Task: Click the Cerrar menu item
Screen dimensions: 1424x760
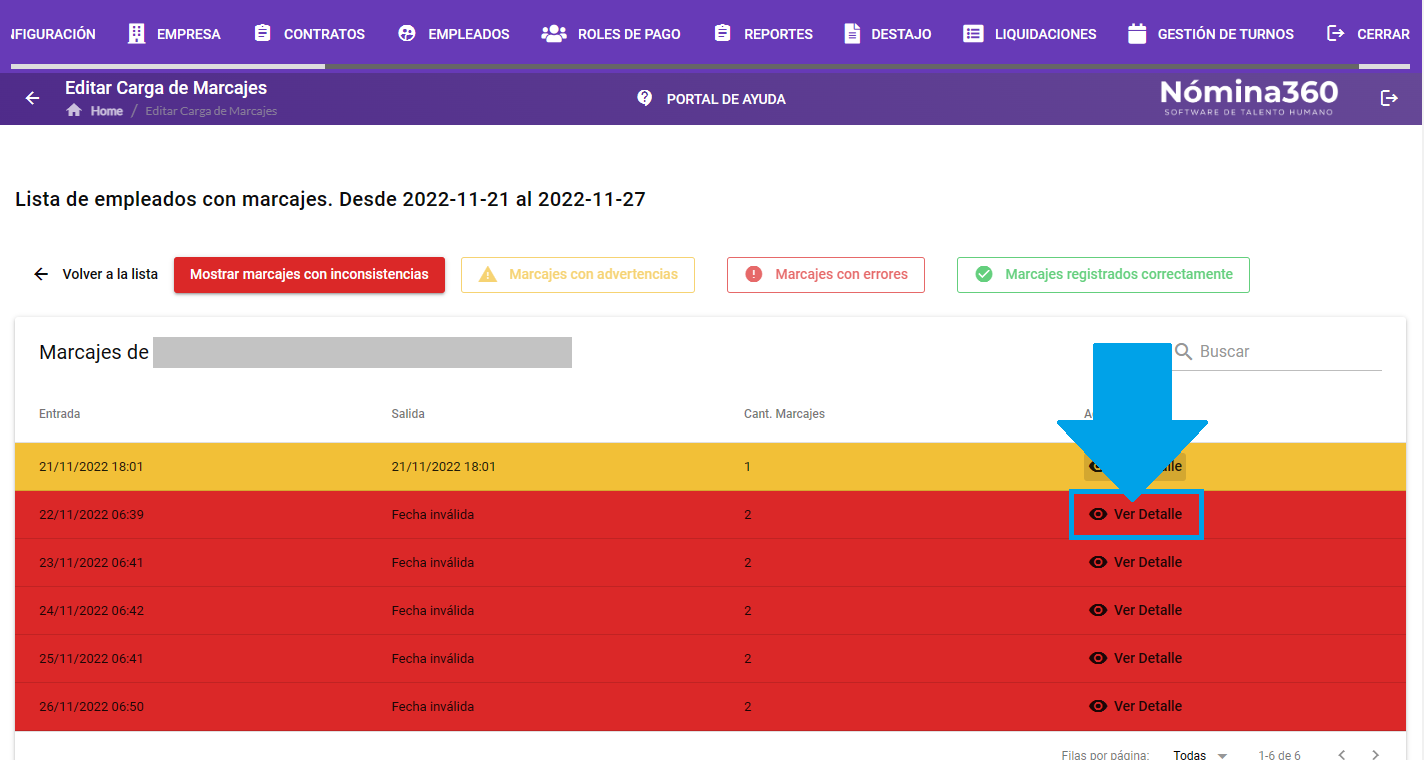Action: click(x=1368, y=34)
